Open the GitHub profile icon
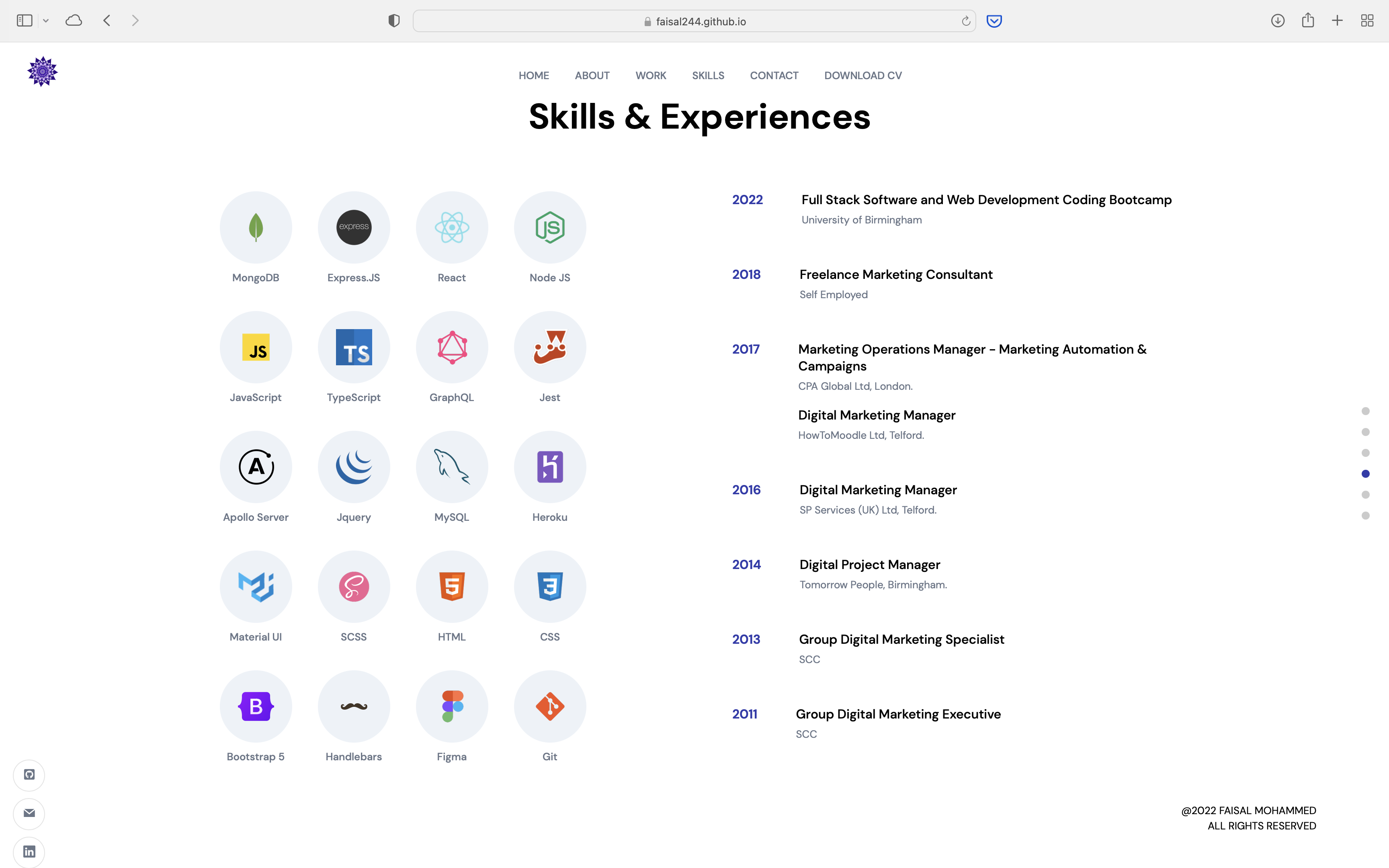This screenshot has height=868, width=1389. [x=29, y=774]
